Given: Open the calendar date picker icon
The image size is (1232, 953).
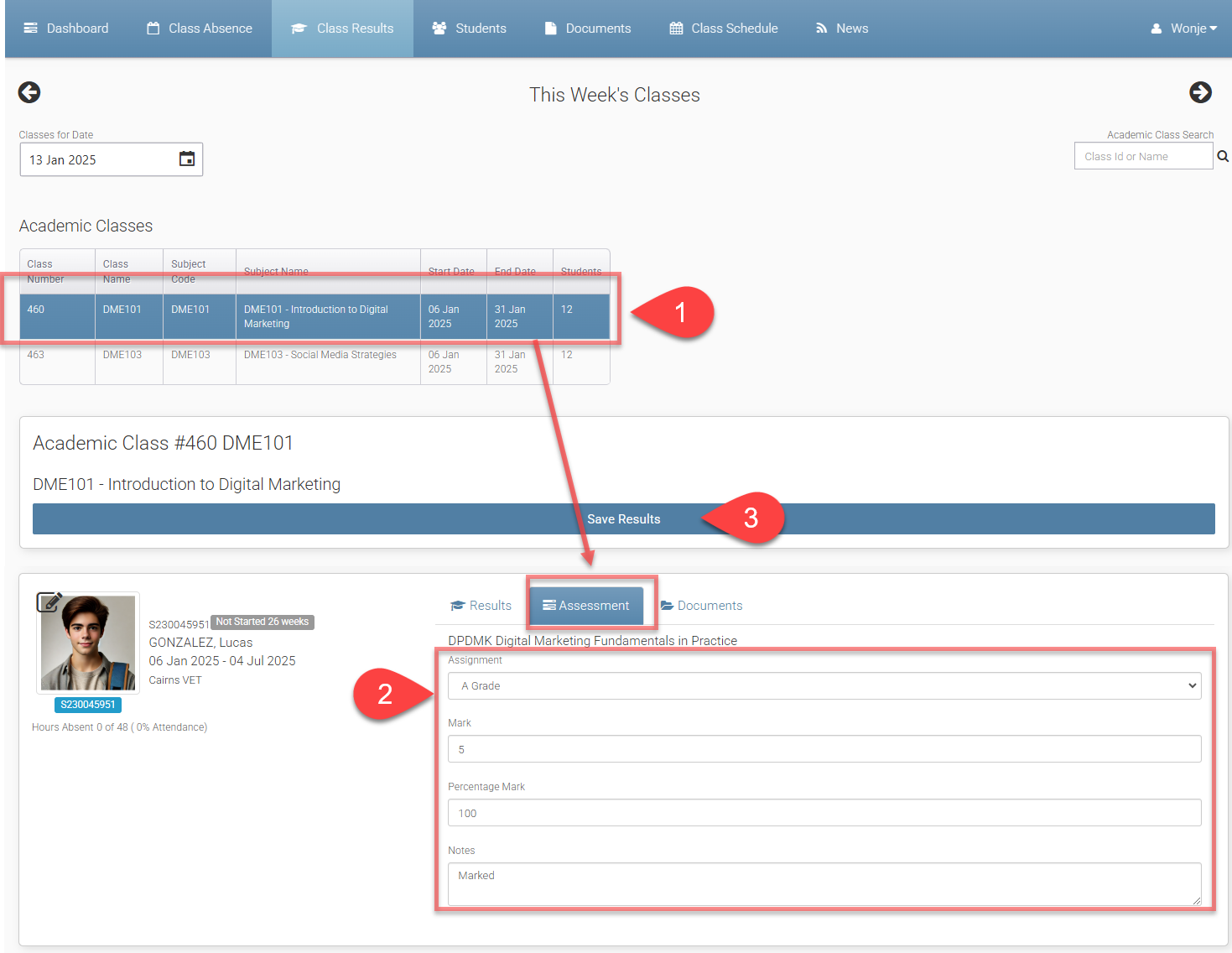Looking at the screenshot, I should click(187, 159).
